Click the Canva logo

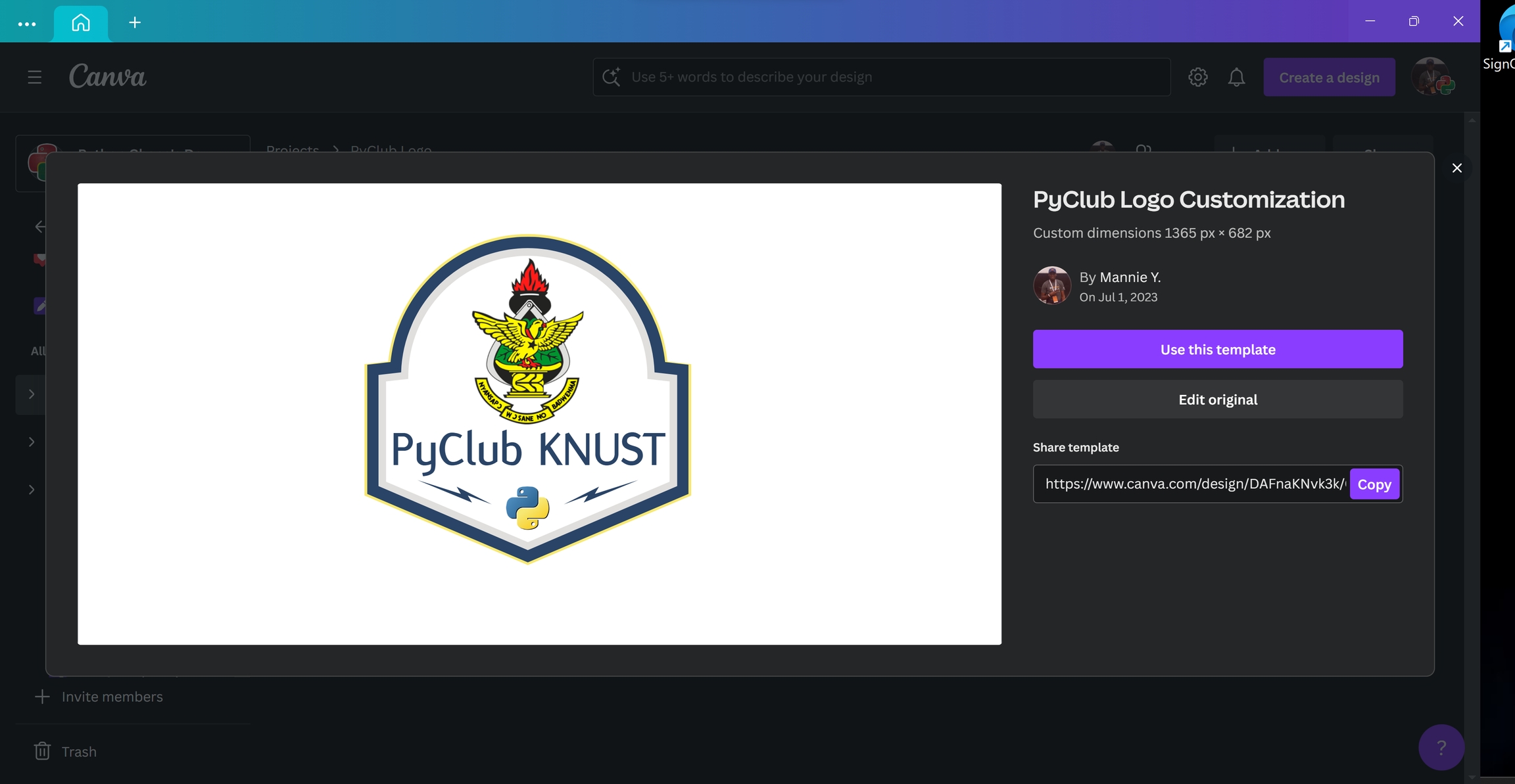(x=108, y=77)
